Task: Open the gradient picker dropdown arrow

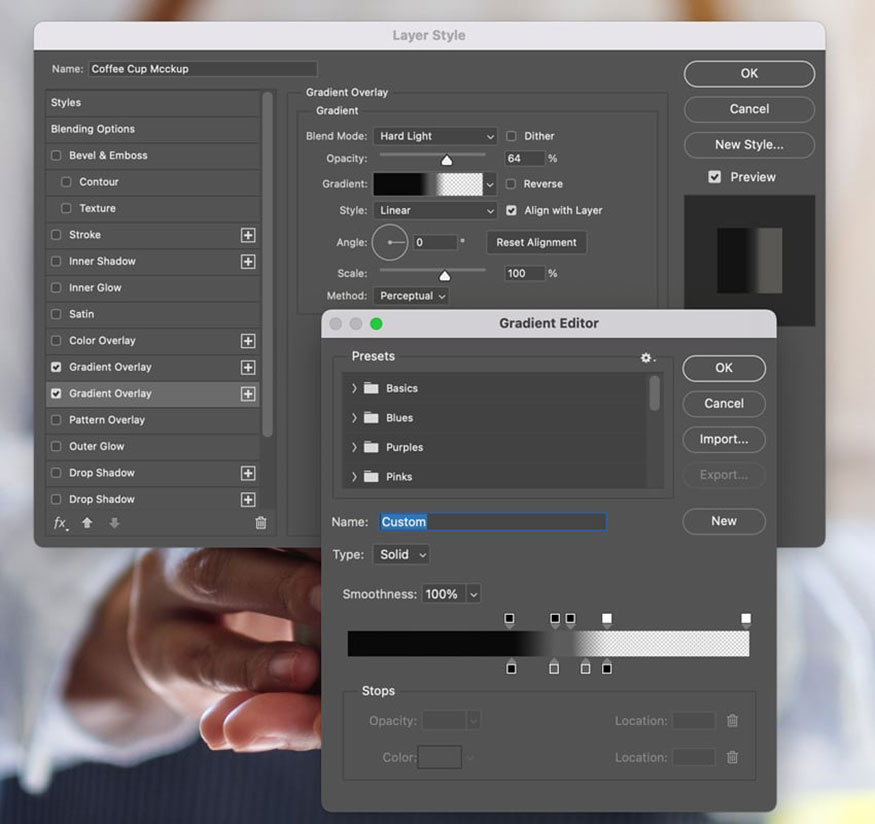Action: pos(490,184)
